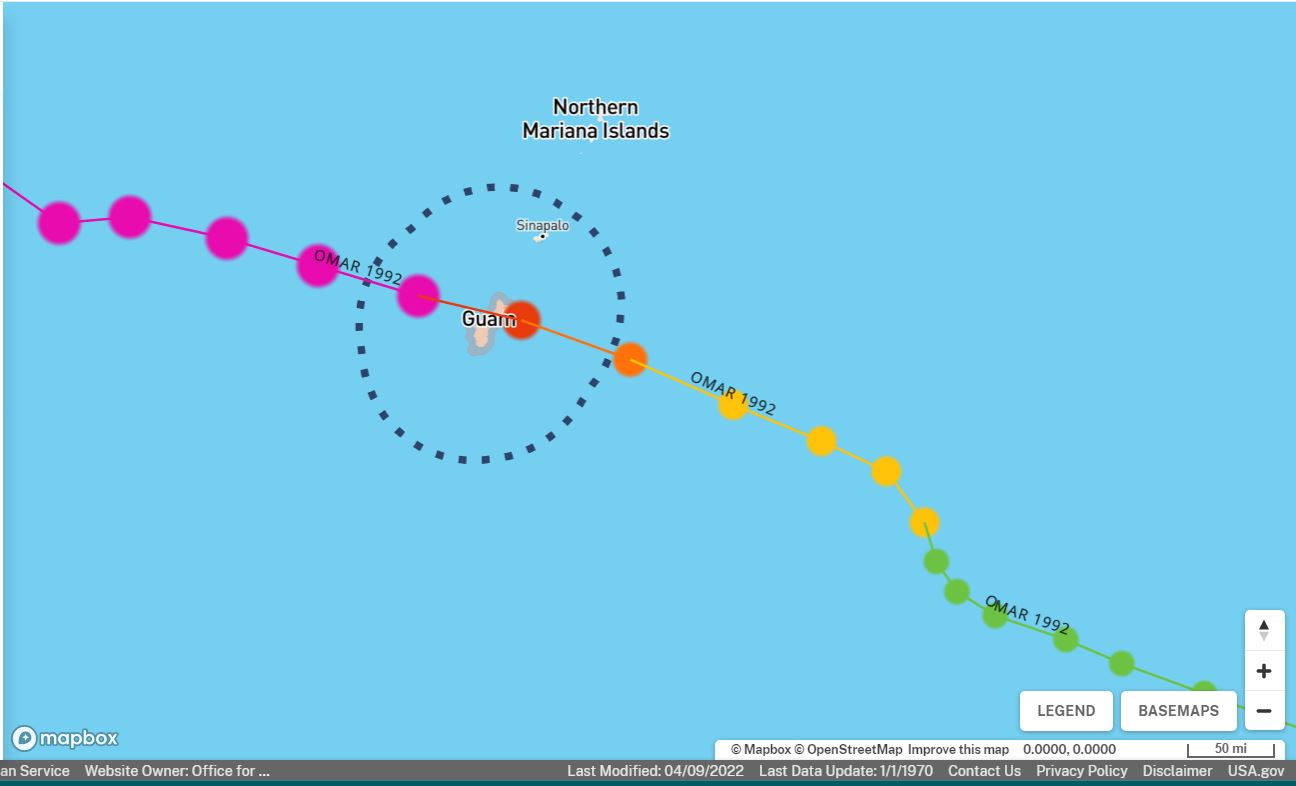The image size is (1296, 786).
Task: Open the USA.gov link
Action: 1256,771
